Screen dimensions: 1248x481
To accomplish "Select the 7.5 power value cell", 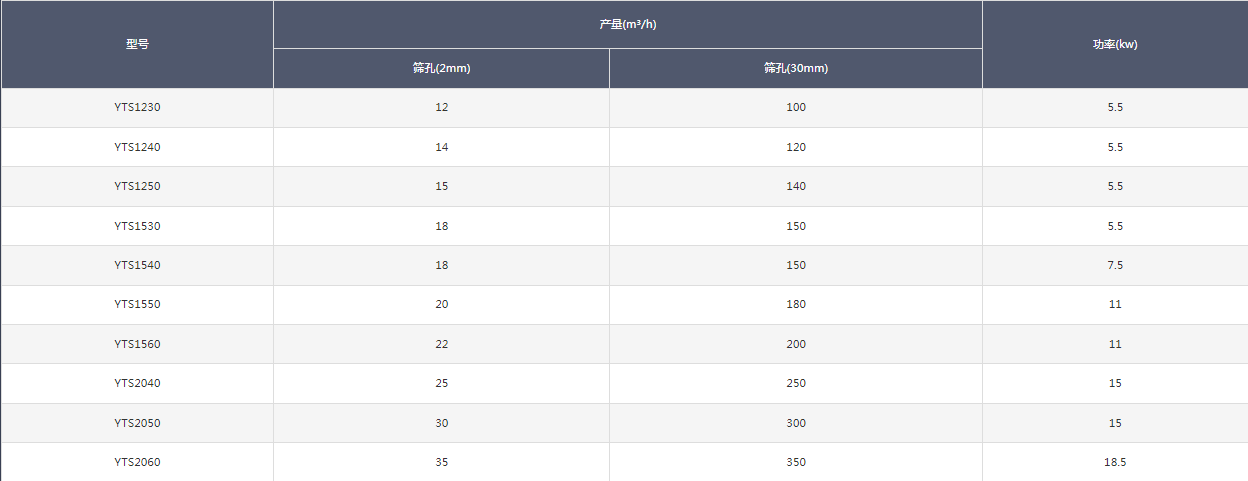I will pos(1115,265).
